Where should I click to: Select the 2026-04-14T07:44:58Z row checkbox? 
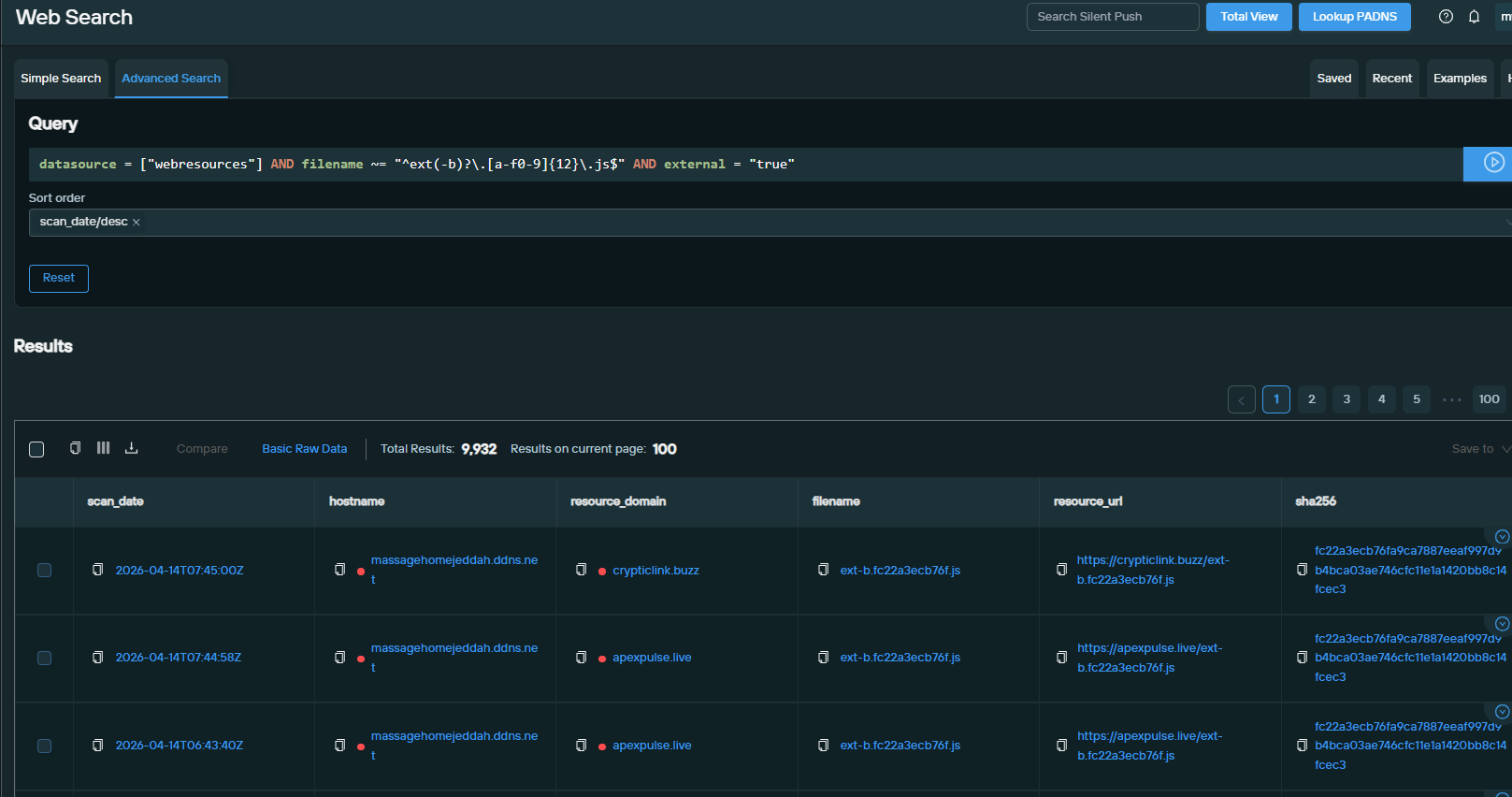click(x=44, y=658)
